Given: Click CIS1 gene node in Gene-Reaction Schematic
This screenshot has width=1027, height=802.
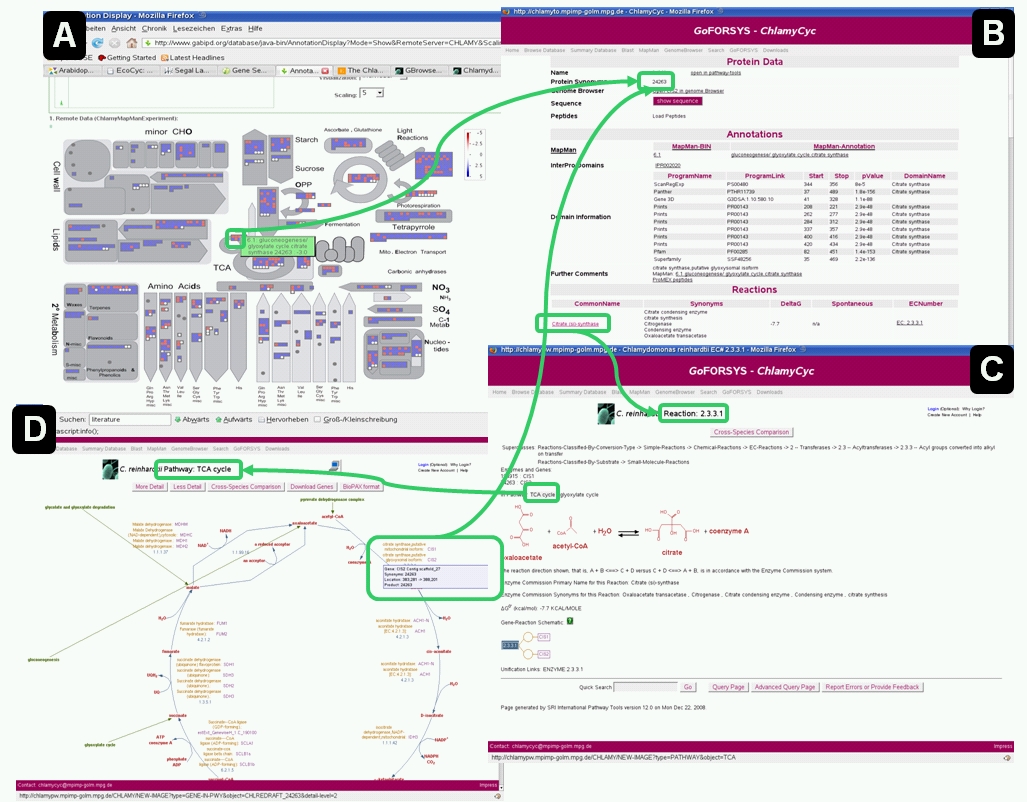Looking at the screenshot, I should click(x=544, y=637).
